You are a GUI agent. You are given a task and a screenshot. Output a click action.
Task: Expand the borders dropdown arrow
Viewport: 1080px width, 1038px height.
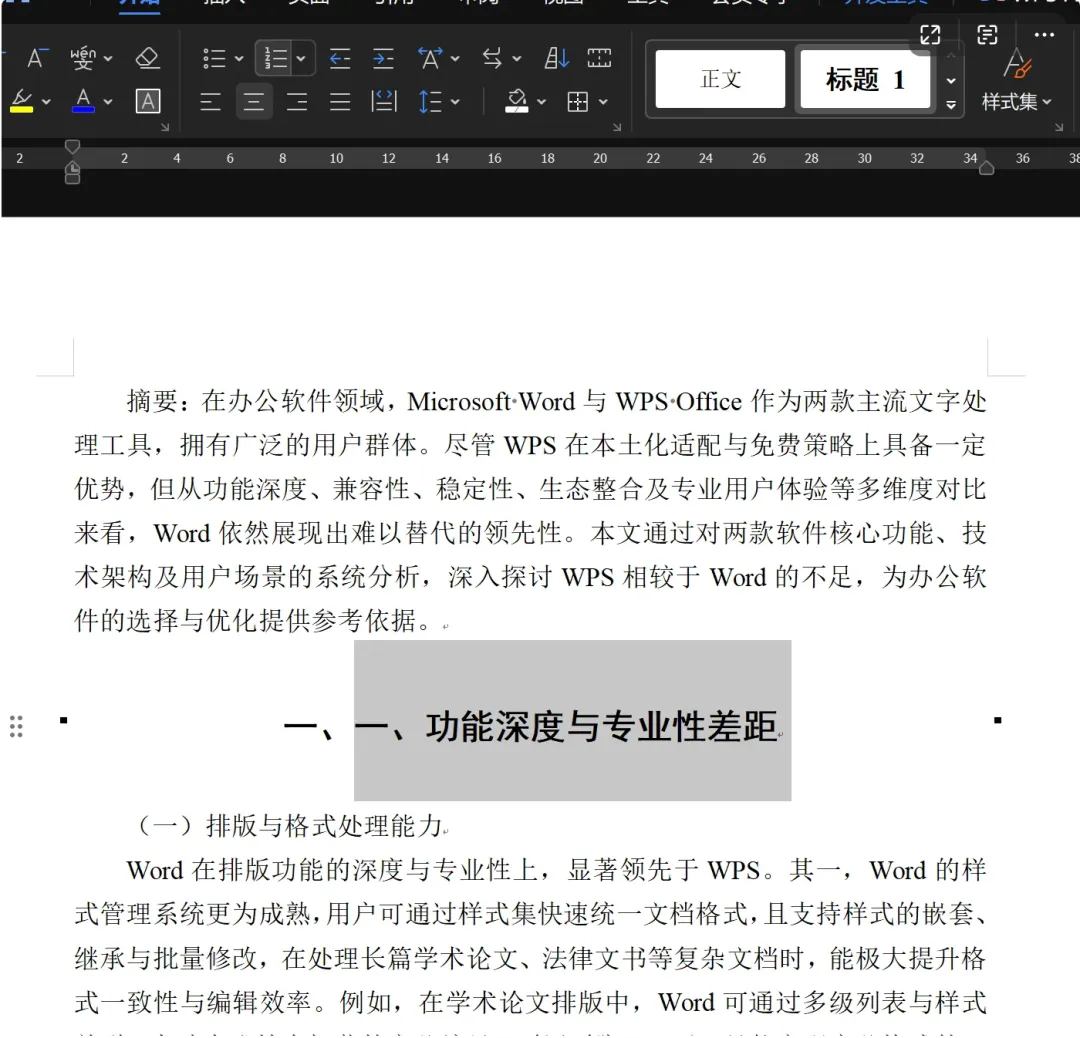[x=603, y=102]
